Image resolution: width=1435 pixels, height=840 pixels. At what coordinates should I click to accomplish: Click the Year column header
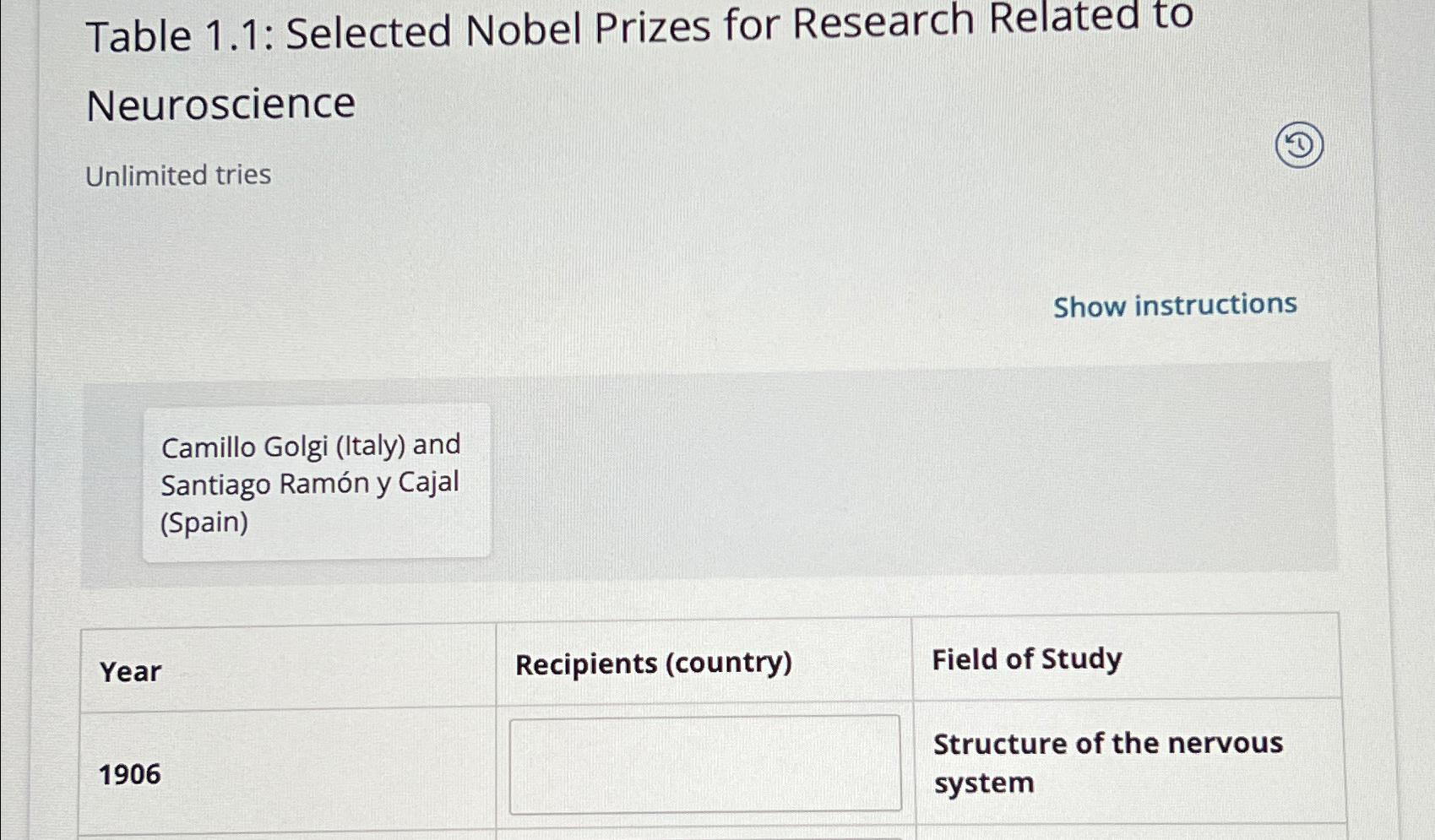coord(128,671)
